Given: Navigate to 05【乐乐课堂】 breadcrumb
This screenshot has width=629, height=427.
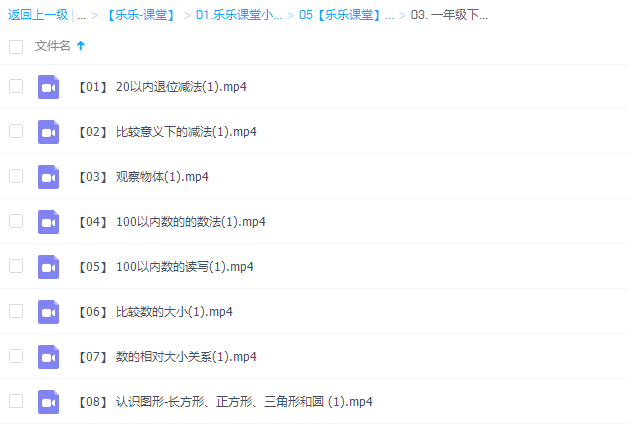Looking at the screenshot, I should [x=346, y=15].
